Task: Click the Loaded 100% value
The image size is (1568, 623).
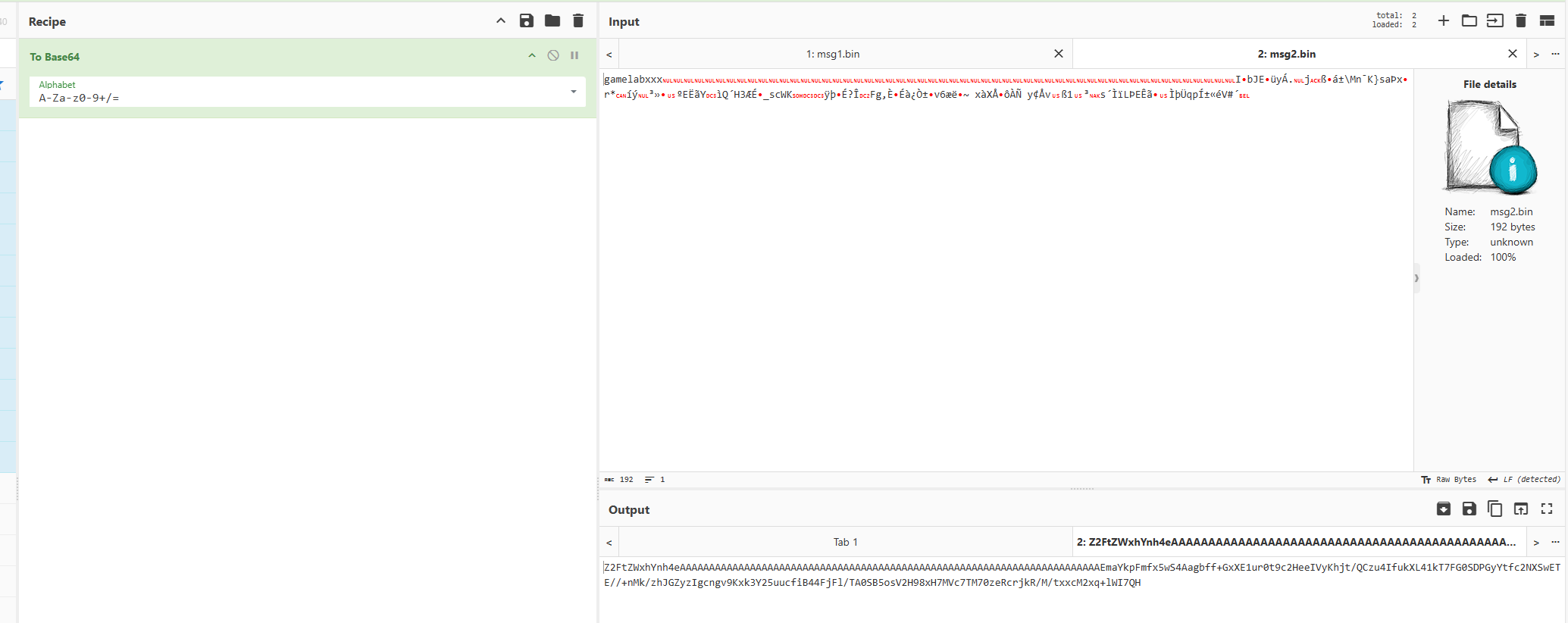Action: [x=1503, y=257]
